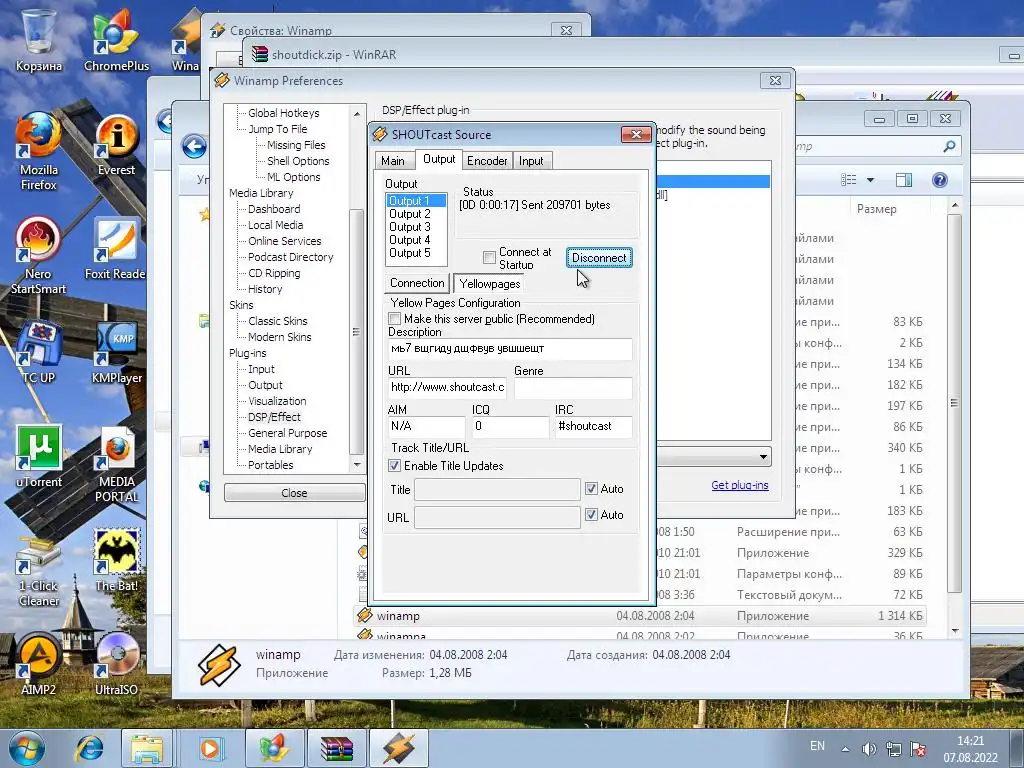
Task: Open the DSP plug-in combo box dropdown
Action: coord(763,456)
